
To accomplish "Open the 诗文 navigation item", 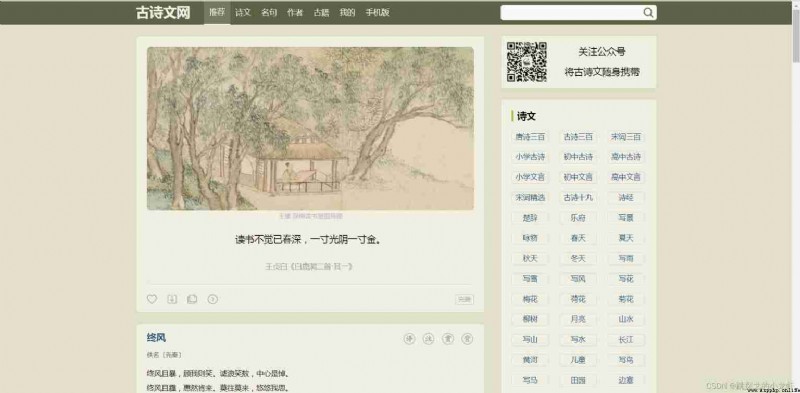I will tap(243, 13).
